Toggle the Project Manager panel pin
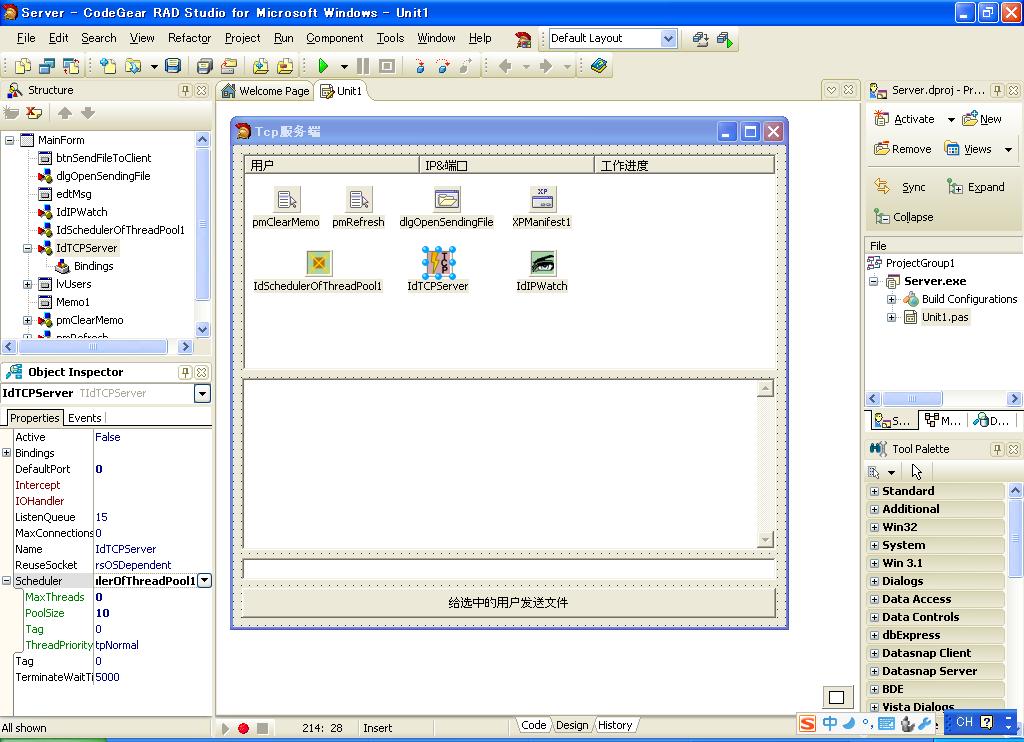This screenshot has height=742, width=1024. pyautogui.click(x=997, y=90)
